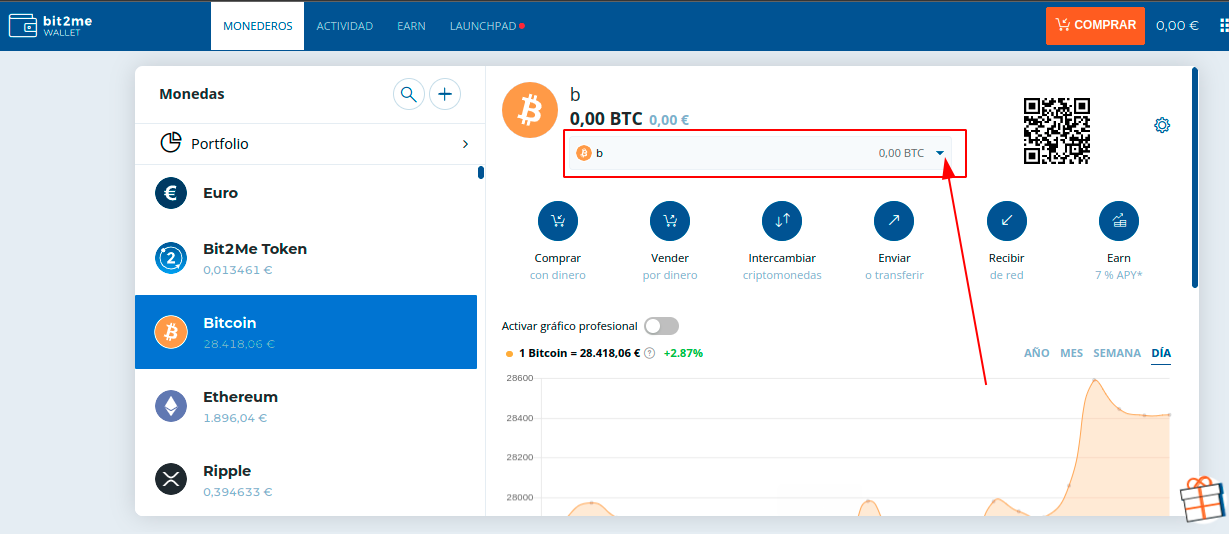Select Bitcoin in the coin list
The image size is (1229, 534).
(x=306, y=332)
